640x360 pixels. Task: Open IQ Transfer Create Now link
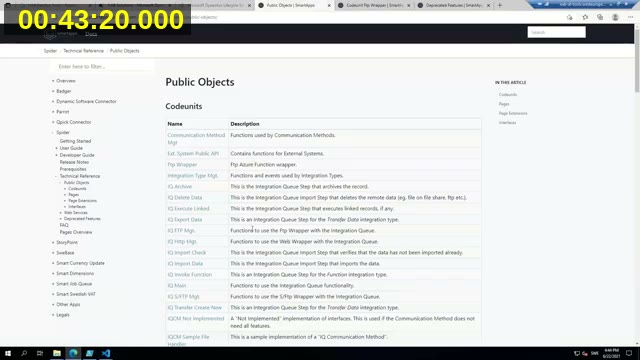pyautogui.click(x=194, y=308)
